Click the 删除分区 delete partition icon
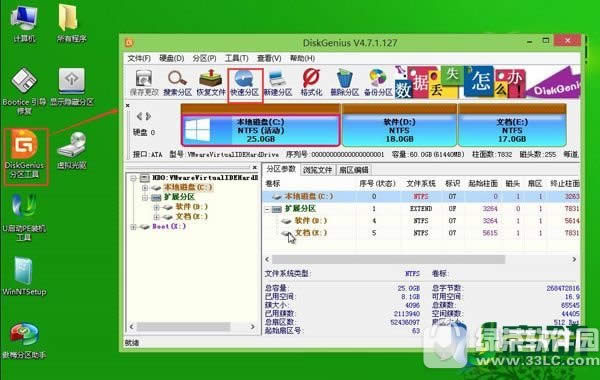 pos(344,83)
